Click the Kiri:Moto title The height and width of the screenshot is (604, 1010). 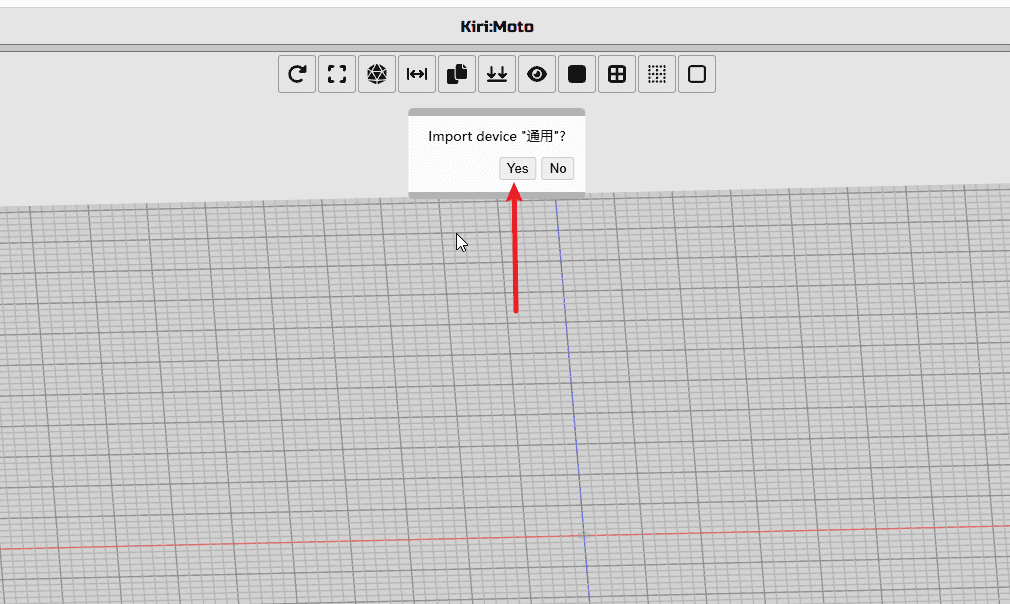pos(497,27)
